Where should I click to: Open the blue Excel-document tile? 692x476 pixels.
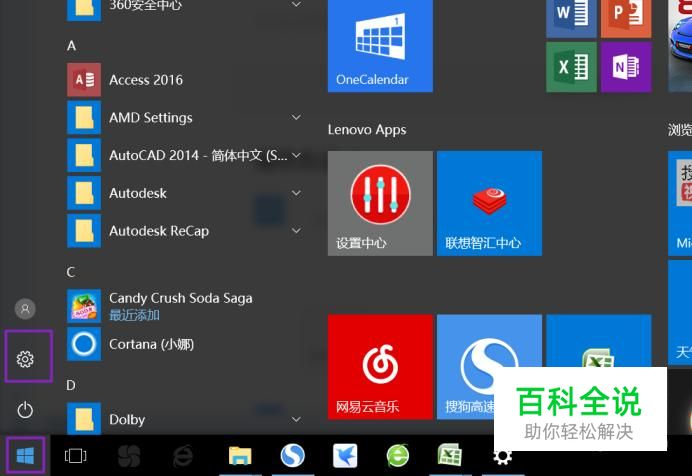click(599, 341)
